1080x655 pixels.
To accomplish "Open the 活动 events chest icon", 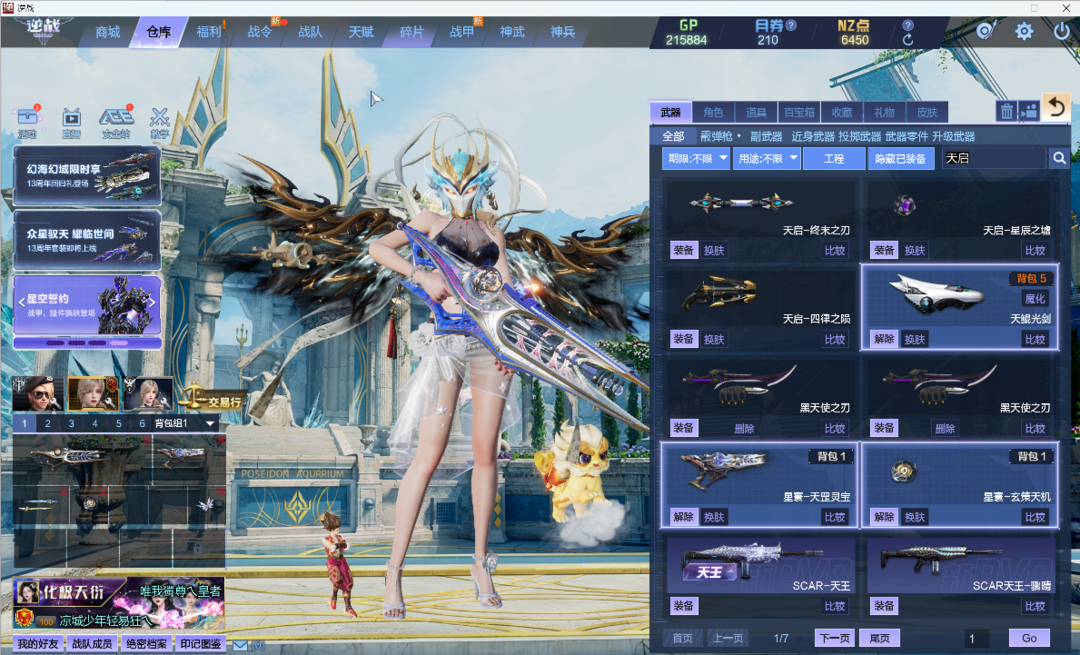I will 29,118.
